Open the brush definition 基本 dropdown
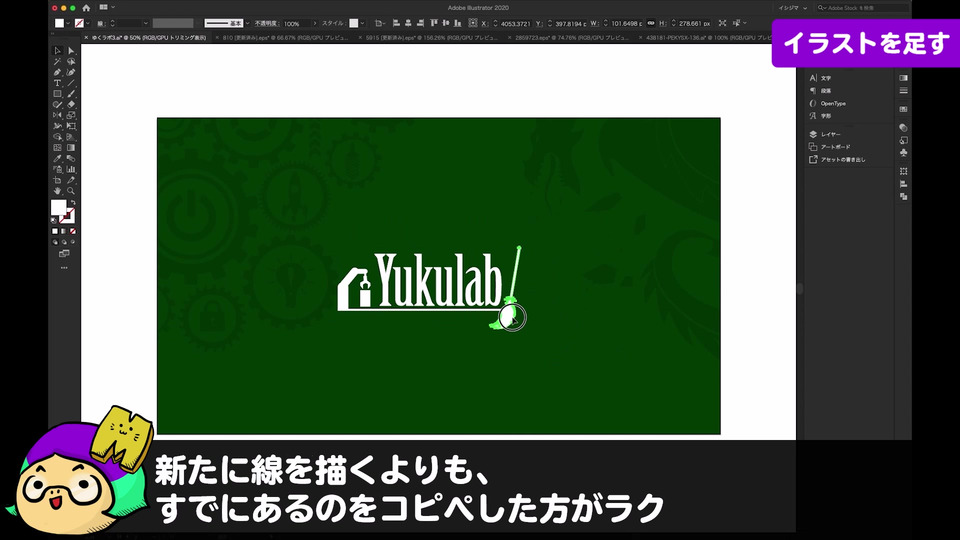Image resolution: width=960 pixels, height=540 pixels. [x=247, y=23]
